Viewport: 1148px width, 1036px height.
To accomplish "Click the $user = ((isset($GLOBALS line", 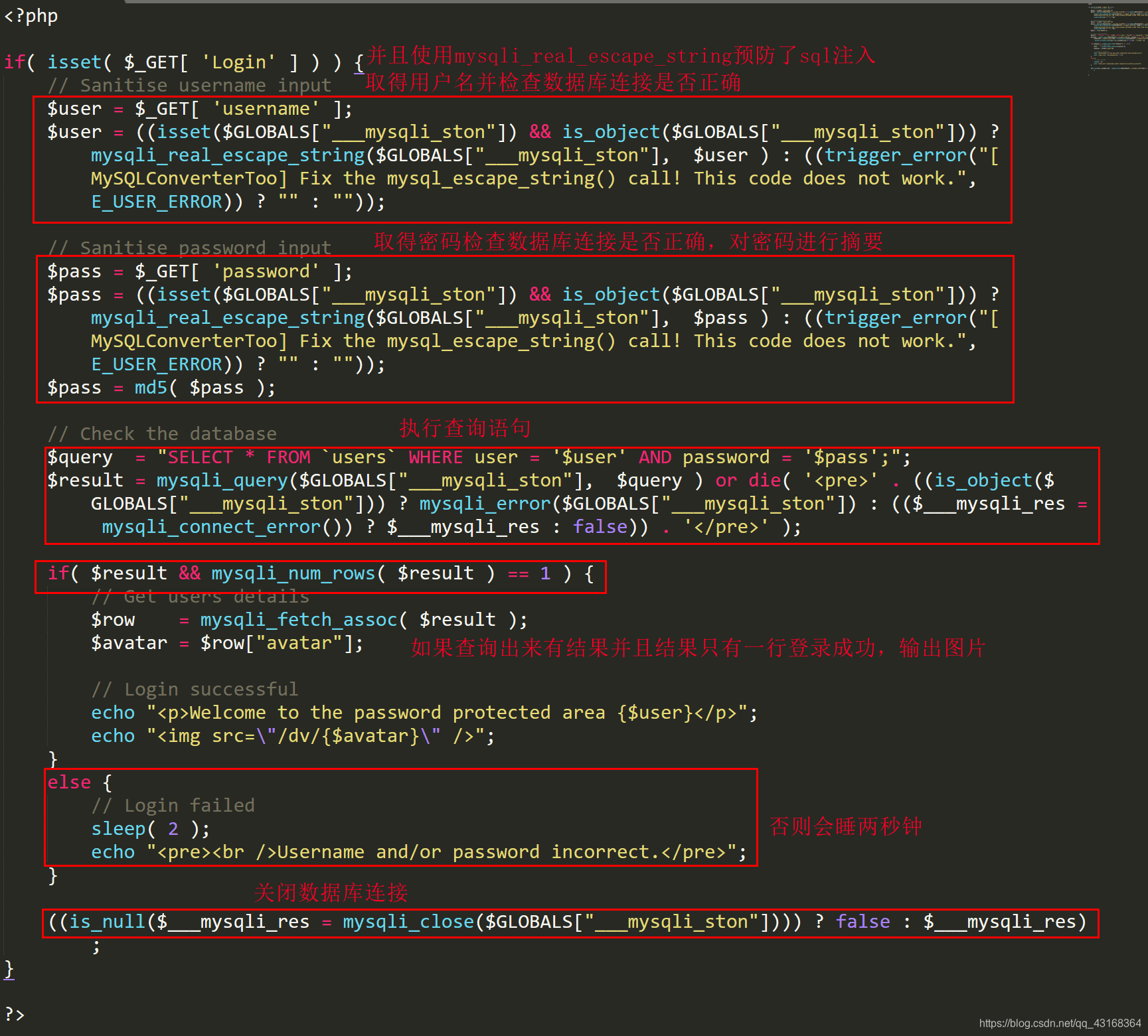I will [x=523, y=131].
